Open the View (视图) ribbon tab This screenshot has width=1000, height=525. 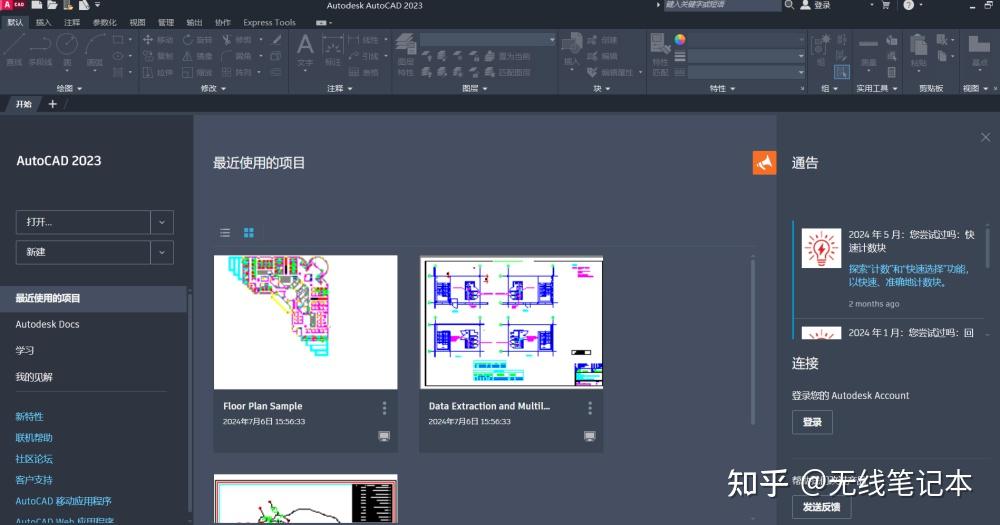137,22
